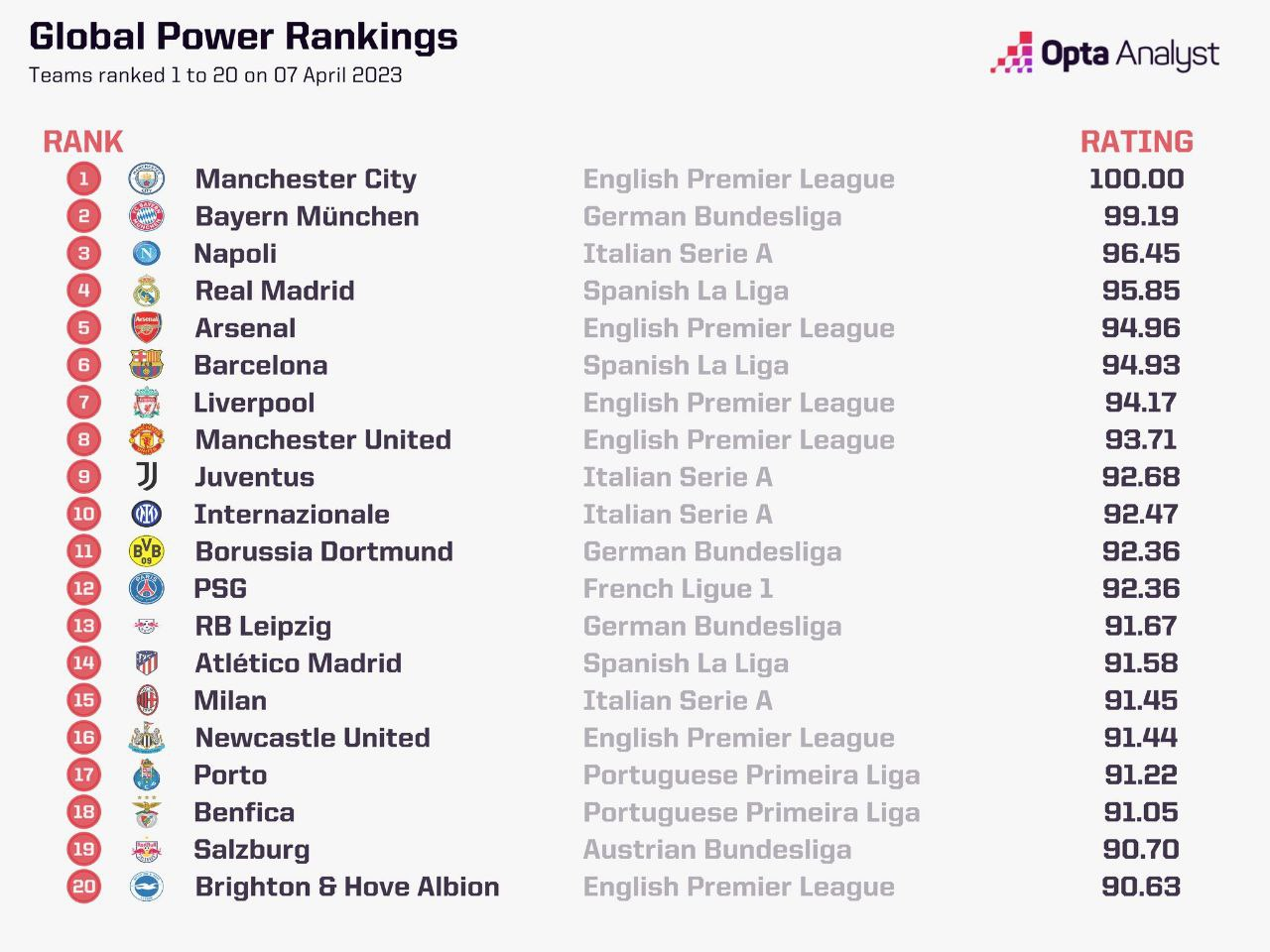Click Brighton & Hove Albion's 90.63 rating
This screenshot has width=1270, height=952.
[1141, 887]
